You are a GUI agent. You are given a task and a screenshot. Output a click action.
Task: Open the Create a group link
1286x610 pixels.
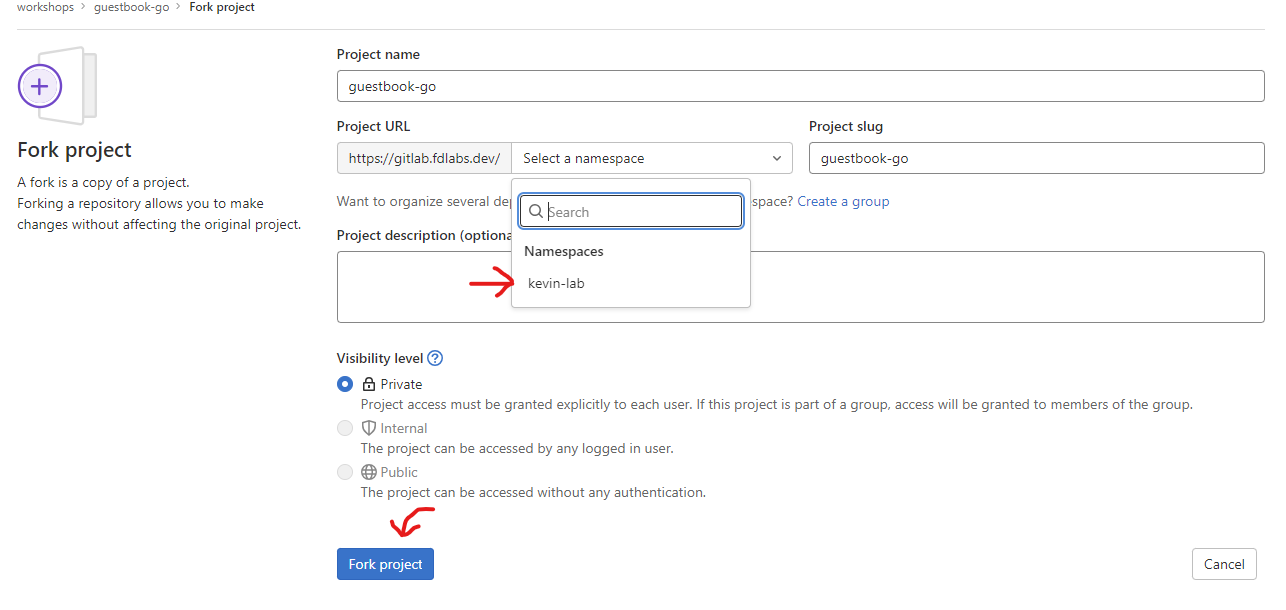[x=843, y=201]
